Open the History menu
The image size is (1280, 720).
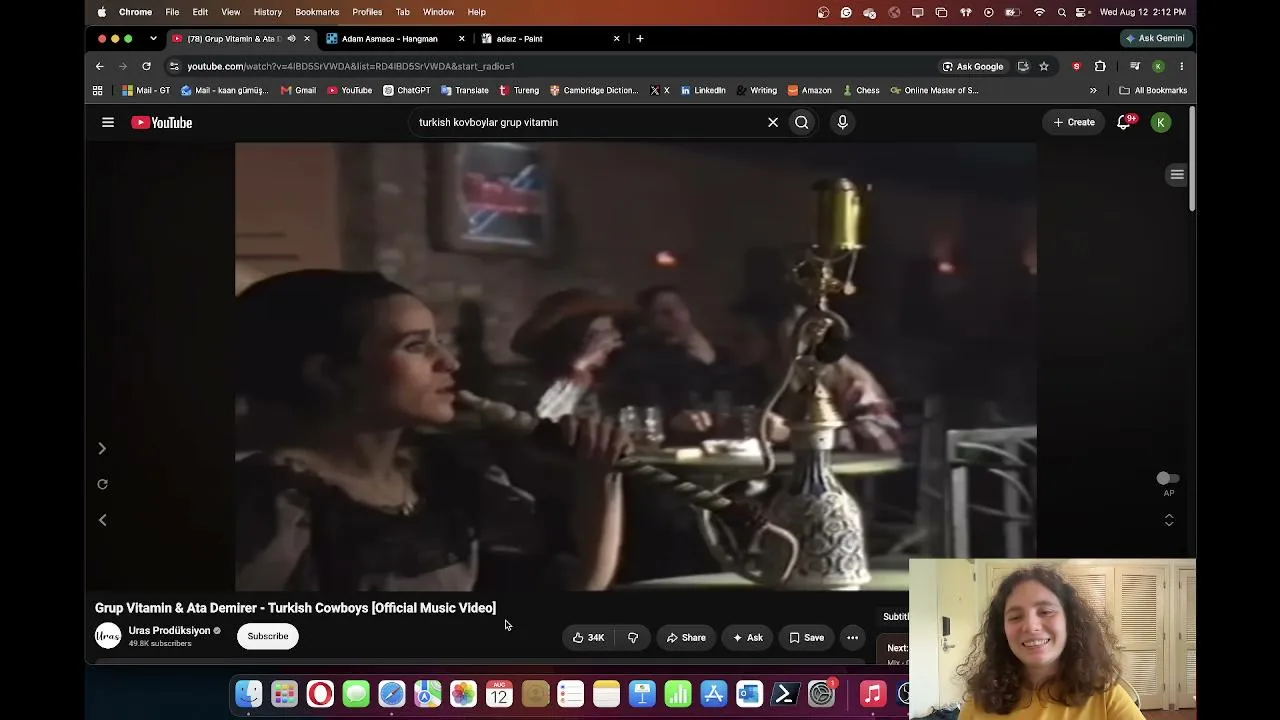point(267,12)
